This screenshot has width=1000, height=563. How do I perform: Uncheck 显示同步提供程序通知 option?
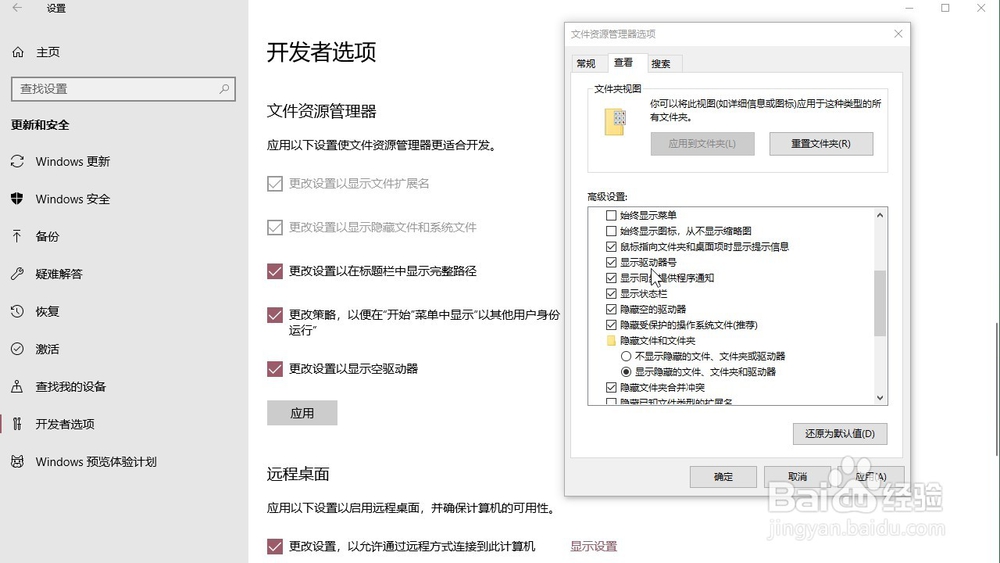[611, 278]
